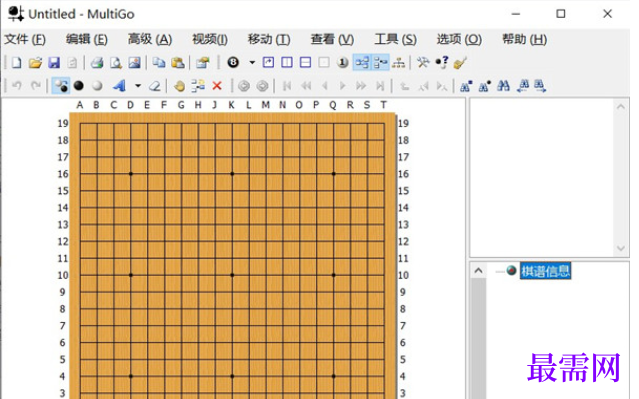Open dropdown arrow next to label tool
This screenshot has width=639, height=399.
tap(138, 86)
